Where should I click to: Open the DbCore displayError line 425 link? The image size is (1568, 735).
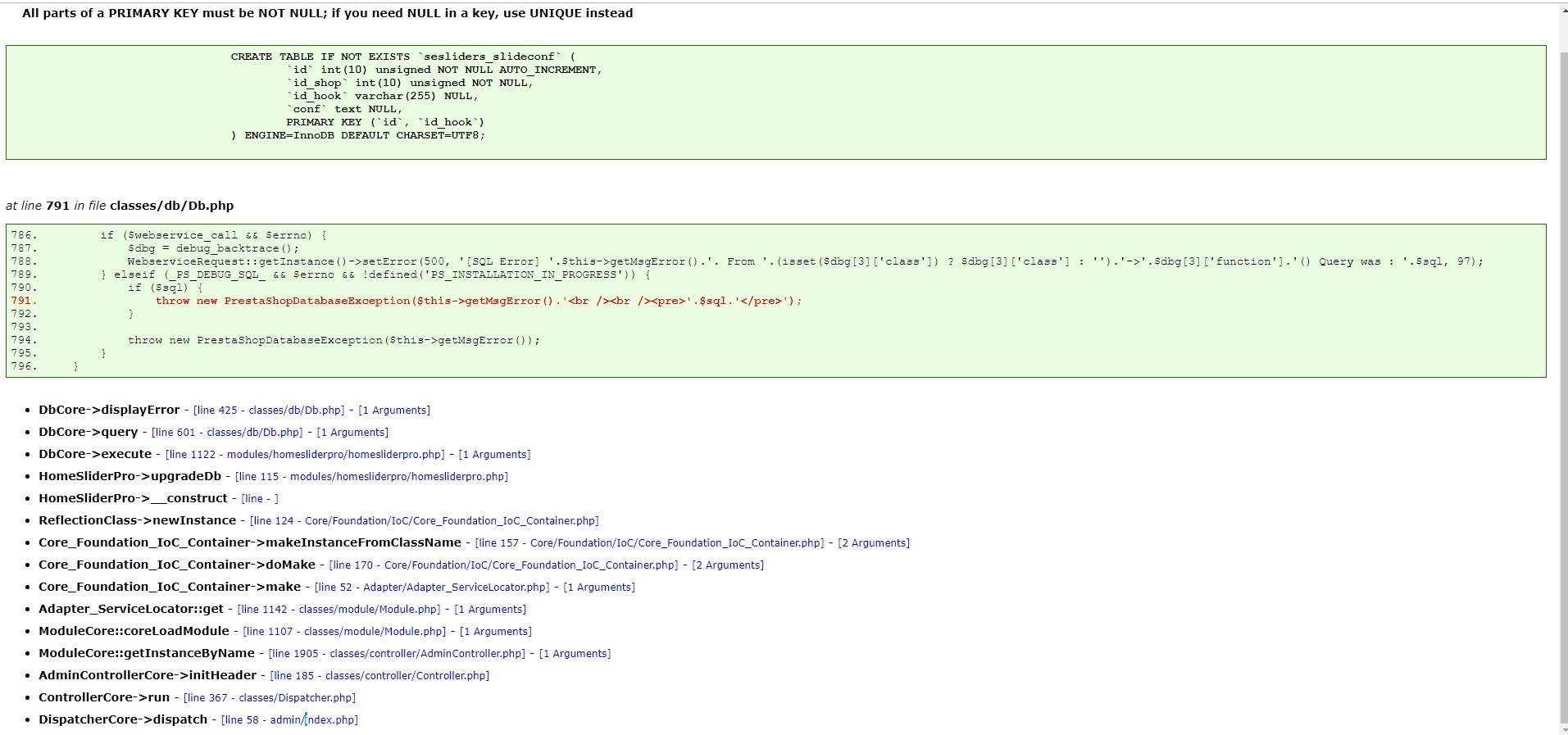pos(269,410)
